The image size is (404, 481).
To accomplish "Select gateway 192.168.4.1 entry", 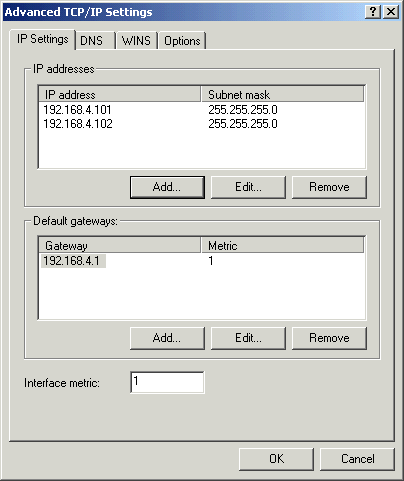I will (x=202, y=261).
